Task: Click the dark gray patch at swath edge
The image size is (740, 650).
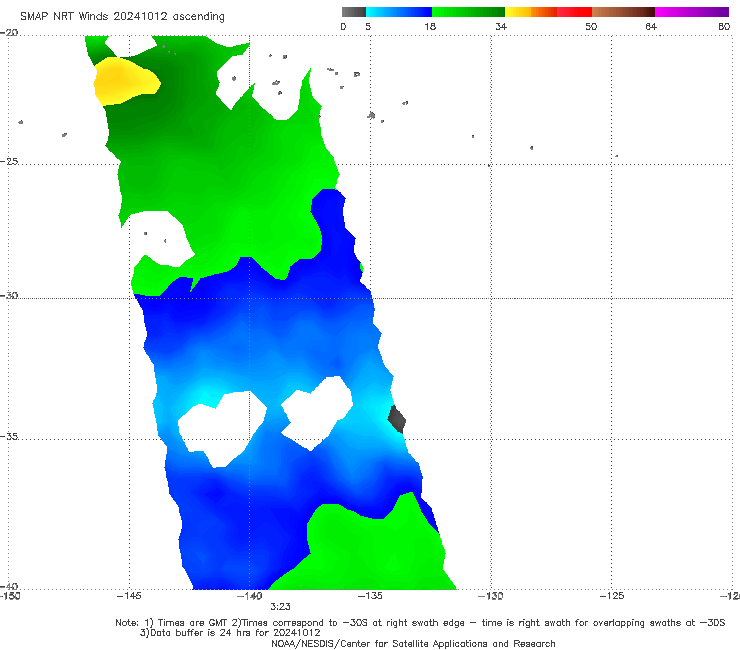Action: point(396,419)
